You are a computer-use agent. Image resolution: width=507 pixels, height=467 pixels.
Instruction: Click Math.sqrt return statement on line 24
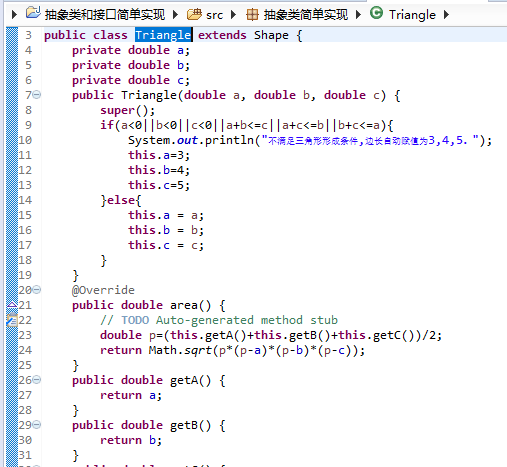(233, 350)
